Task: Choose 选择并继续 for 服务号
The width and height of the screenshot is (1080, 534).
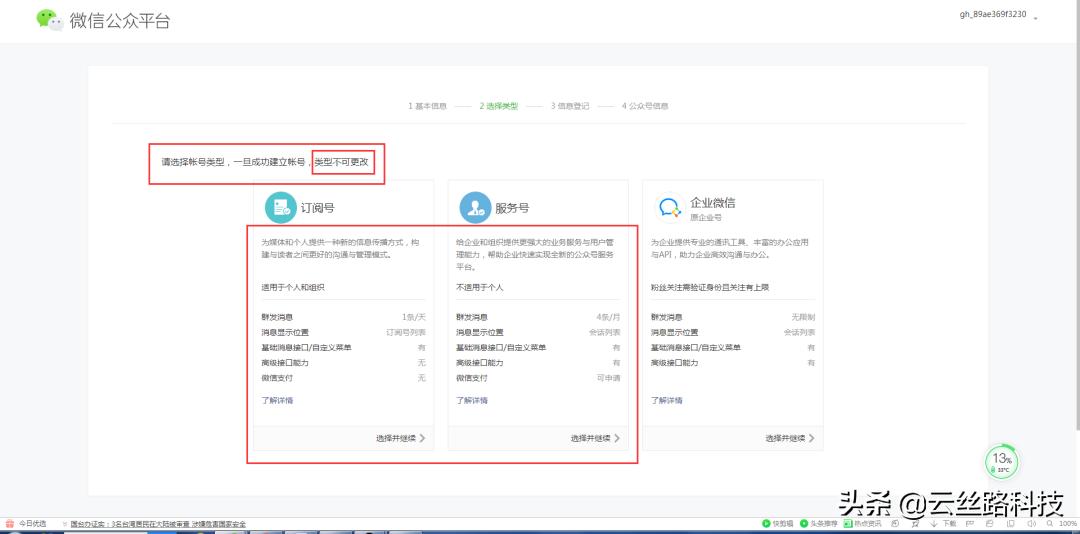Action: click(595, 438)
